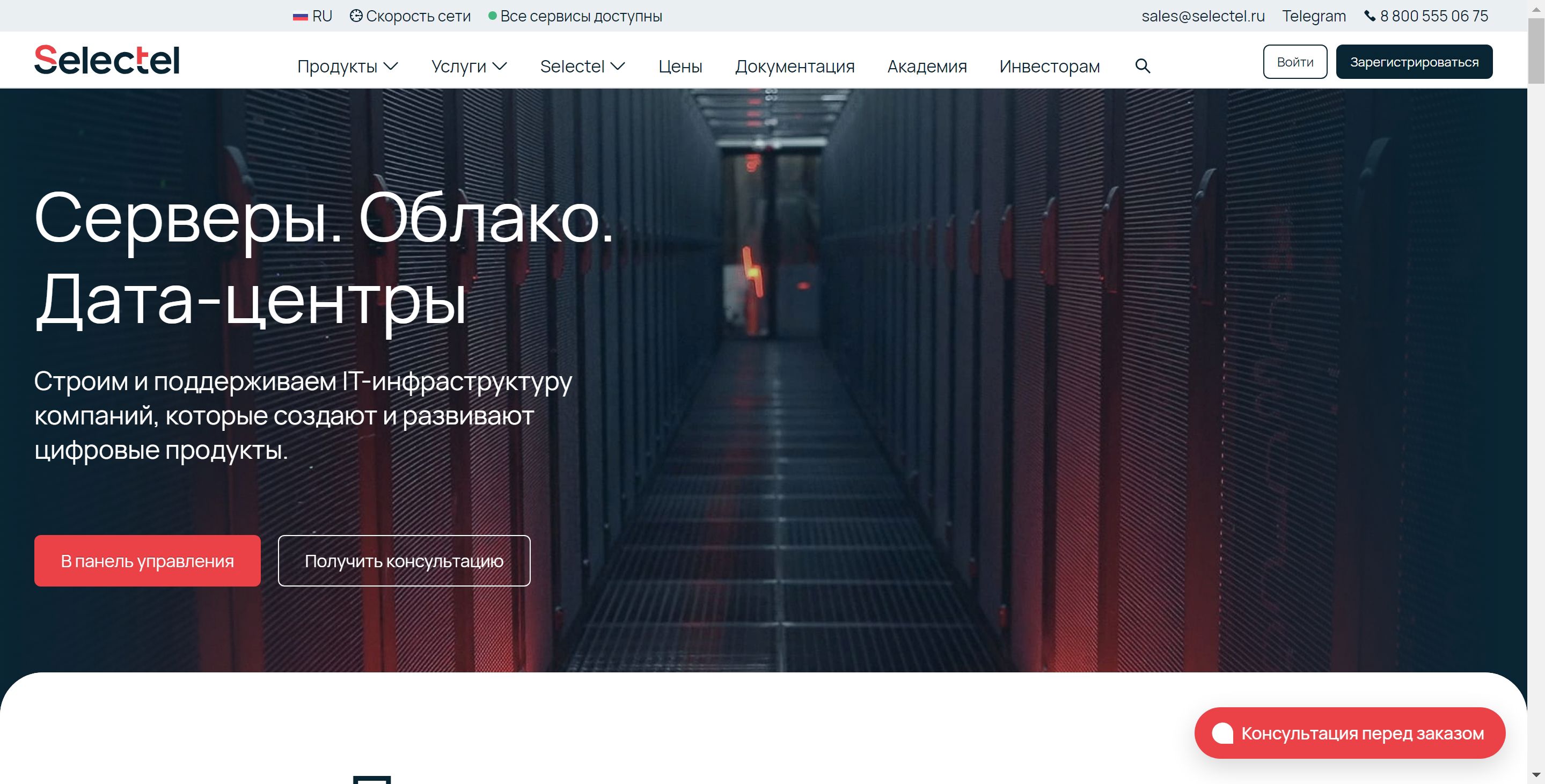Viewport: 1545px width, 784px height.
Task: Open the Telegram link
Action: point(1314,16)
